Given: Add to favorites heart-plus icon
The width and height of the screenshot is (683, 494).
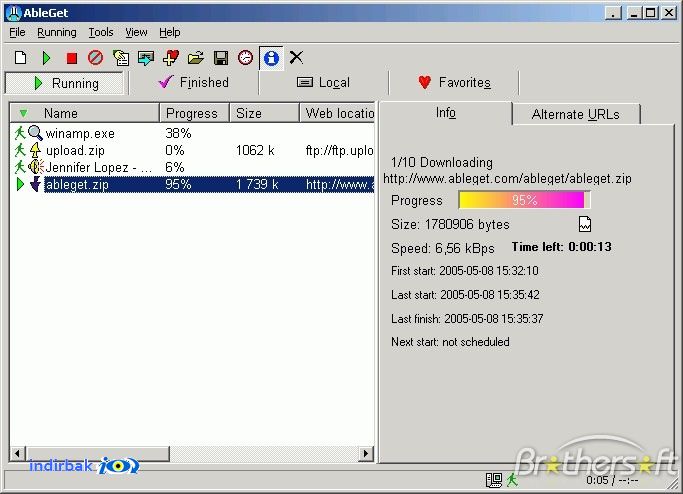Looking at the screenshot, I should pos(171,58).
